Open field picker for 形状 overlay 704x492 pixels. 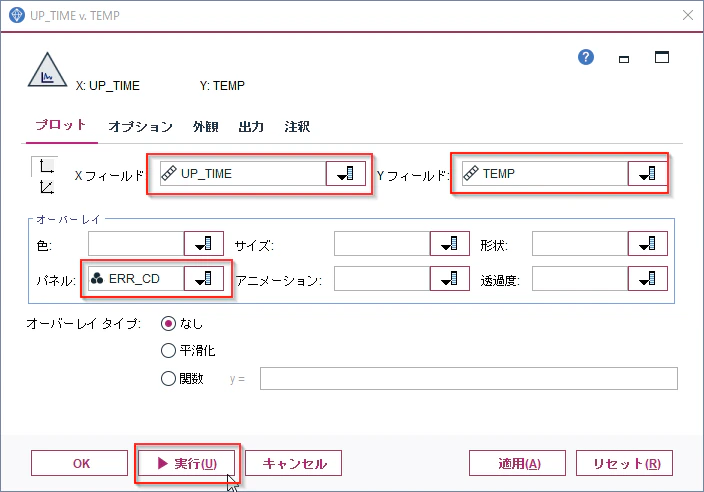647,244
